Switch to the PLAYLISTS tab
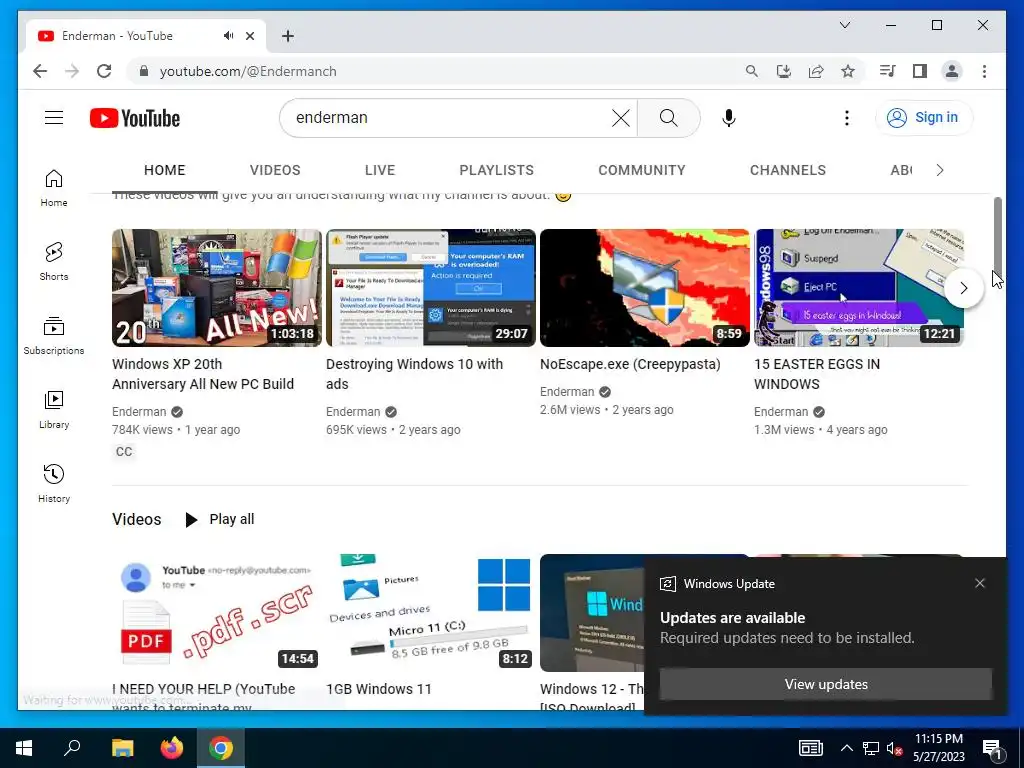The height and width of the screenshot is (768, 1024). tap(496, 170)
